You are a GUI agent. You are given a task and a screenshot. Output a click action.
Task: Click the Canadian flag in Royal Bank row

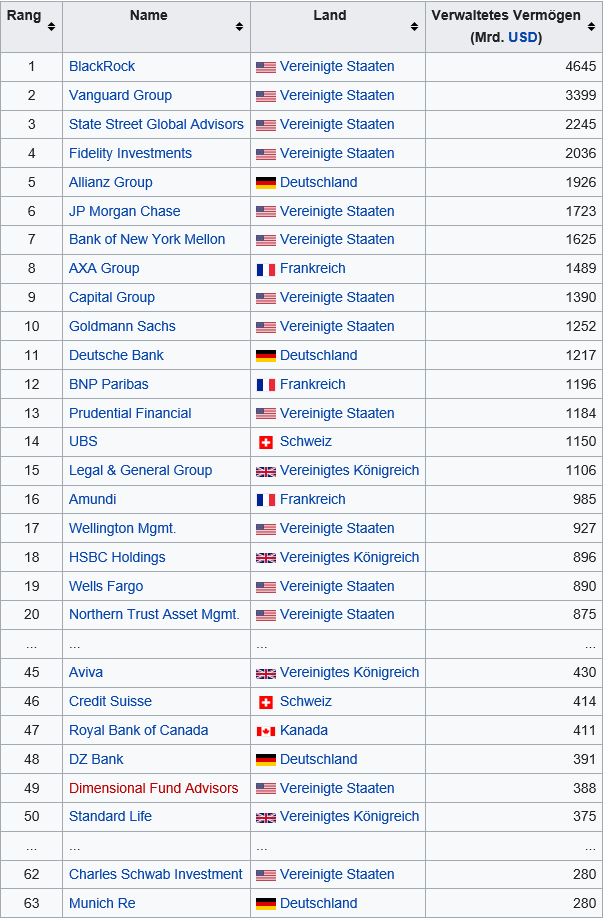[265, 731]
